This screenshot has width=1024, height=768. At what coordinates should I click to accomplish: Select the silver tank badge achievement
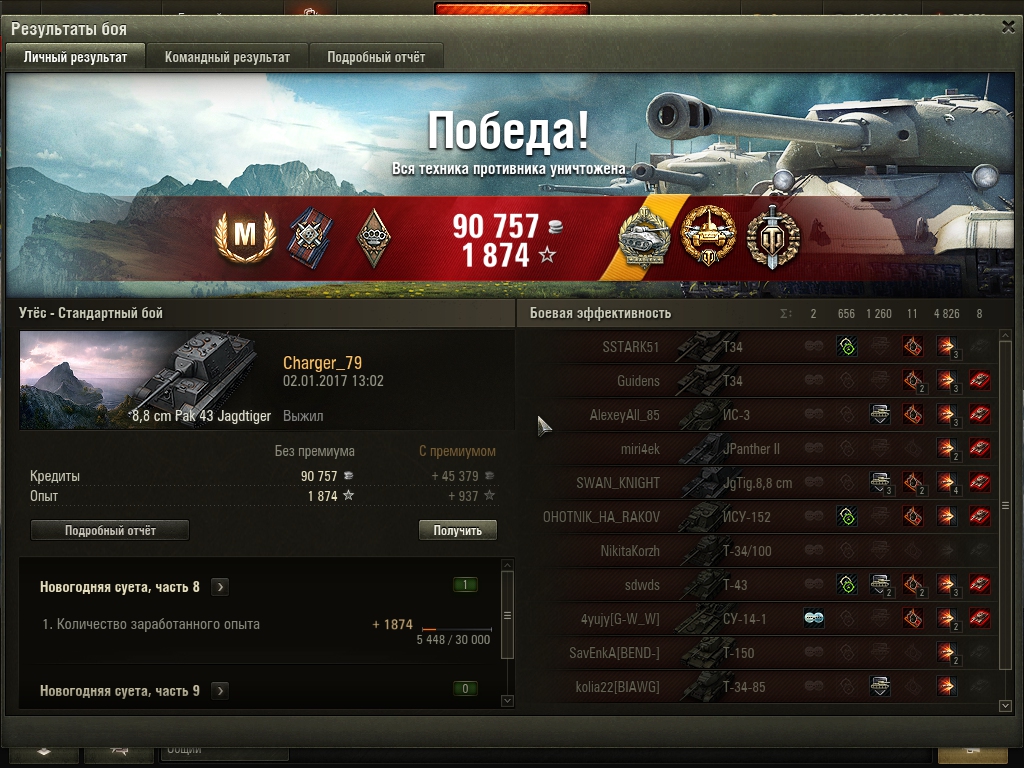click(644, 238)
